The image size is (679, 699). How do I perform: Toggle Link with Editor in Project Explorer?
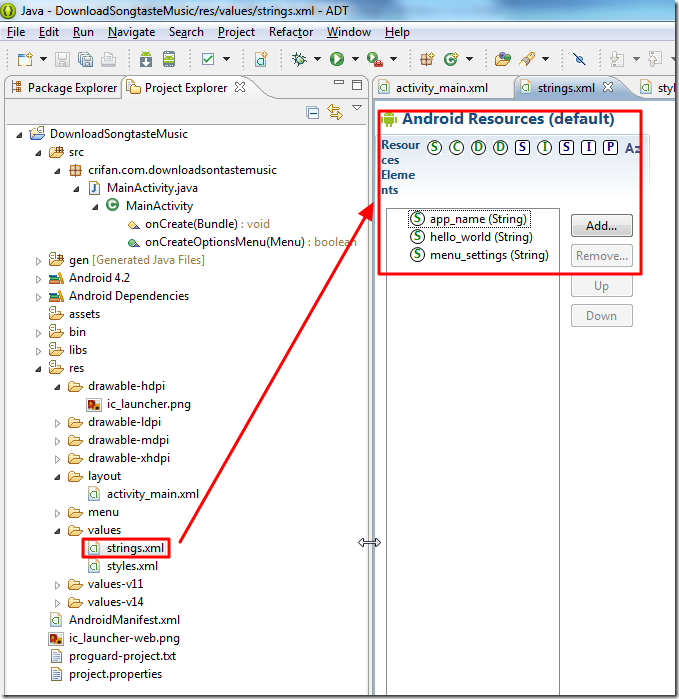335,112
